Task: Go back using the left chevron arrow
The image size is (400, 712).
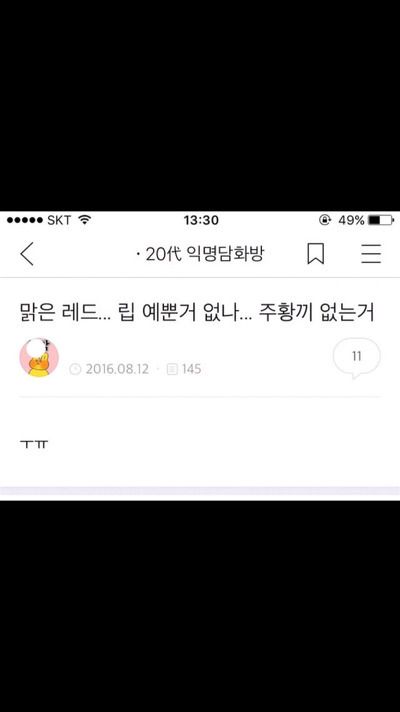Action: [x=27, y=253]
